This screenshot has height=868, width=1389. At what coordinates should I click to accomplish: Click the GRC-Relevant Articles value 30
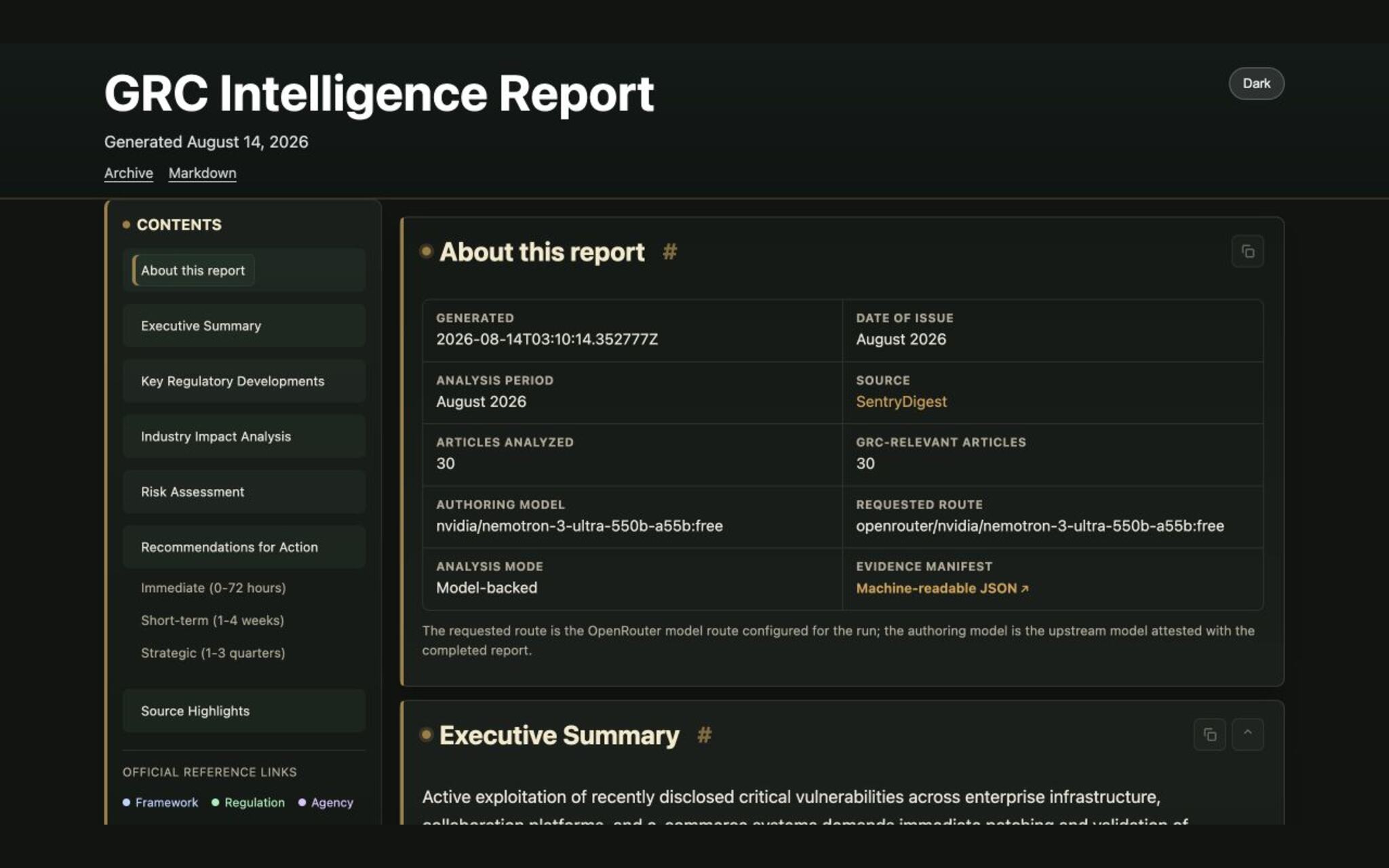point(865,464)
